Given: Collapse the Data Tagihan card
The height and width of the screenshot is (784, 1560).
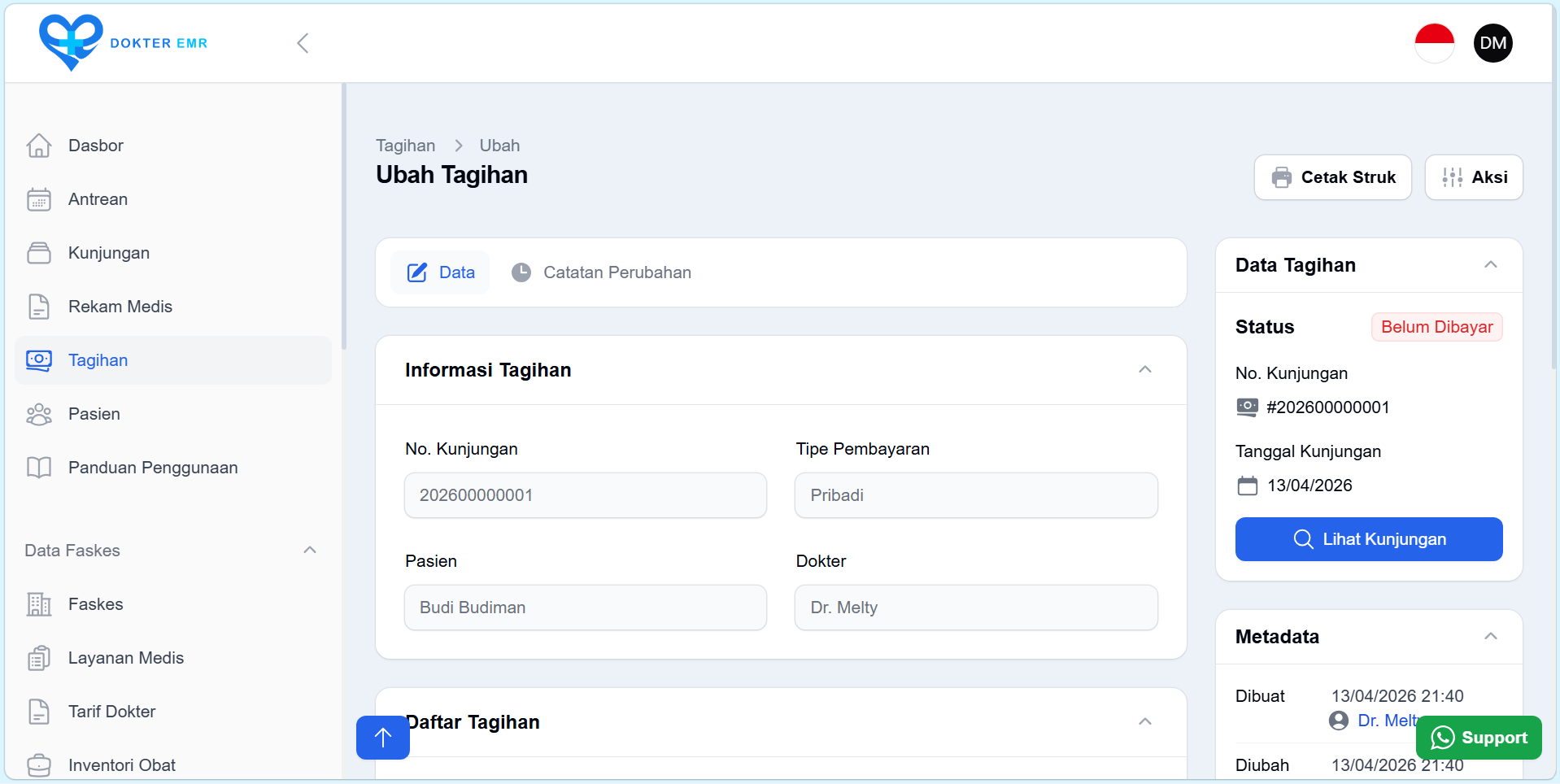Looking at the screenshot, I should click(1491, 265).
